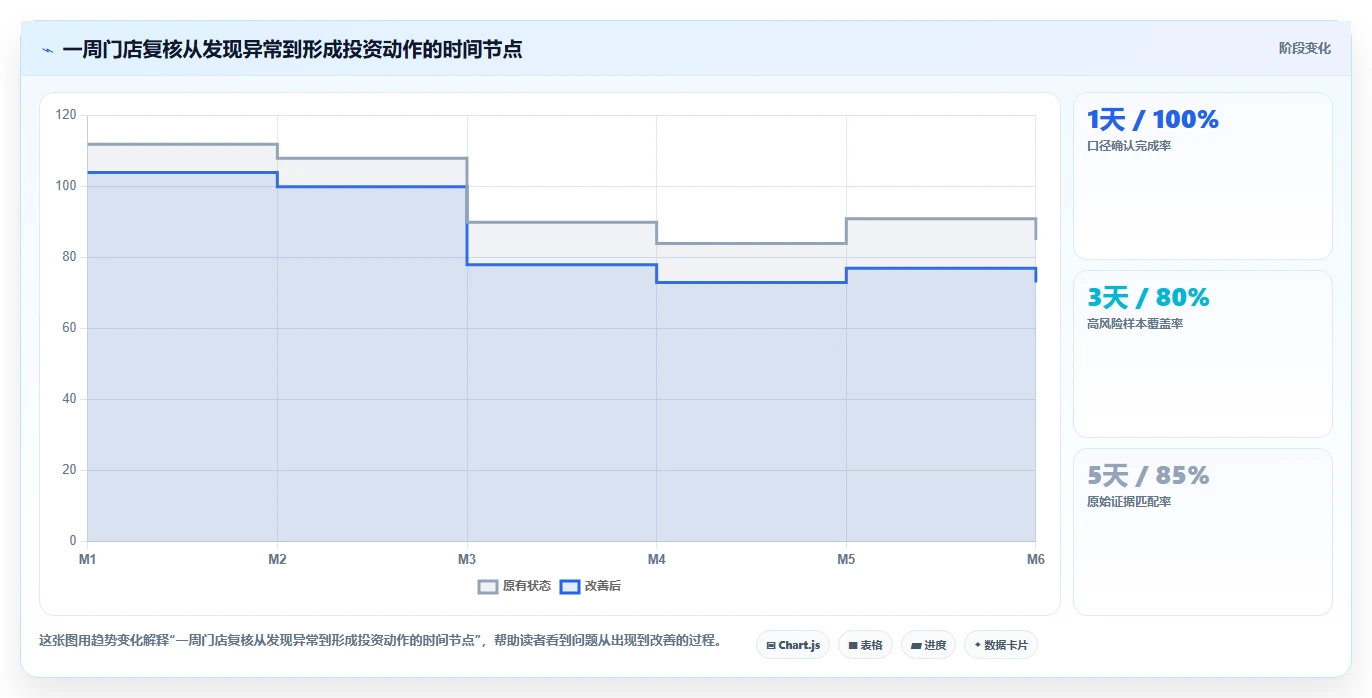Click the 阶段变化 label in the header
This screenshot has width=1372, height=698.
(x=1304, y=48)
